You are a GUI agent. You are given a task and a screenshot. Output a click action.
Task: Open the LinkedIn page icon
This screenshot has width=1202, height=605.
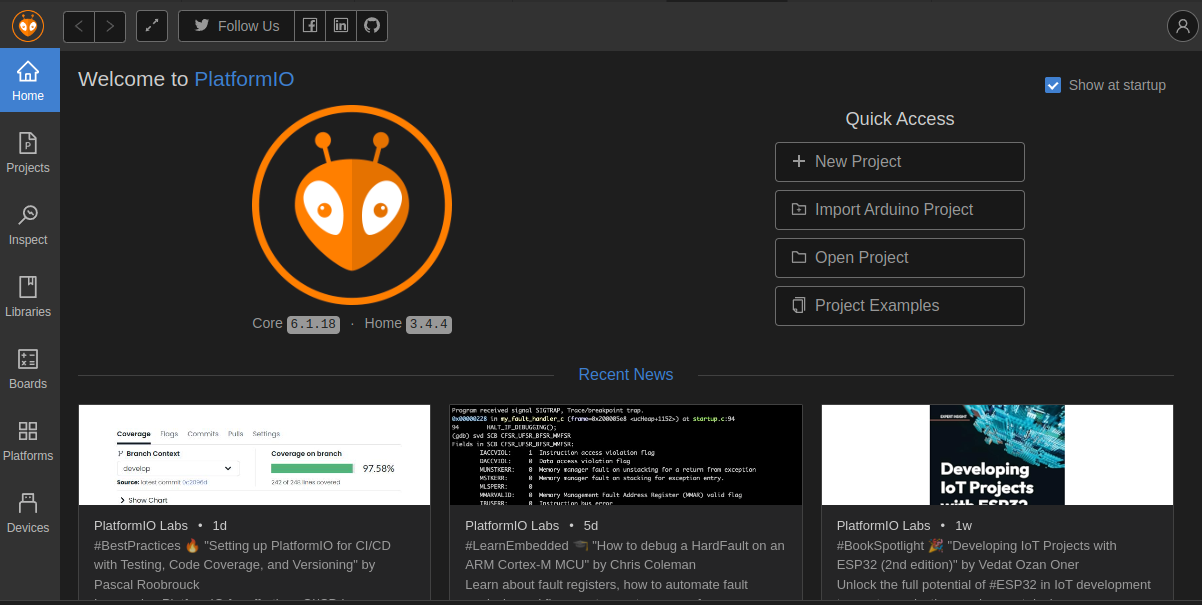coord(341,26)
